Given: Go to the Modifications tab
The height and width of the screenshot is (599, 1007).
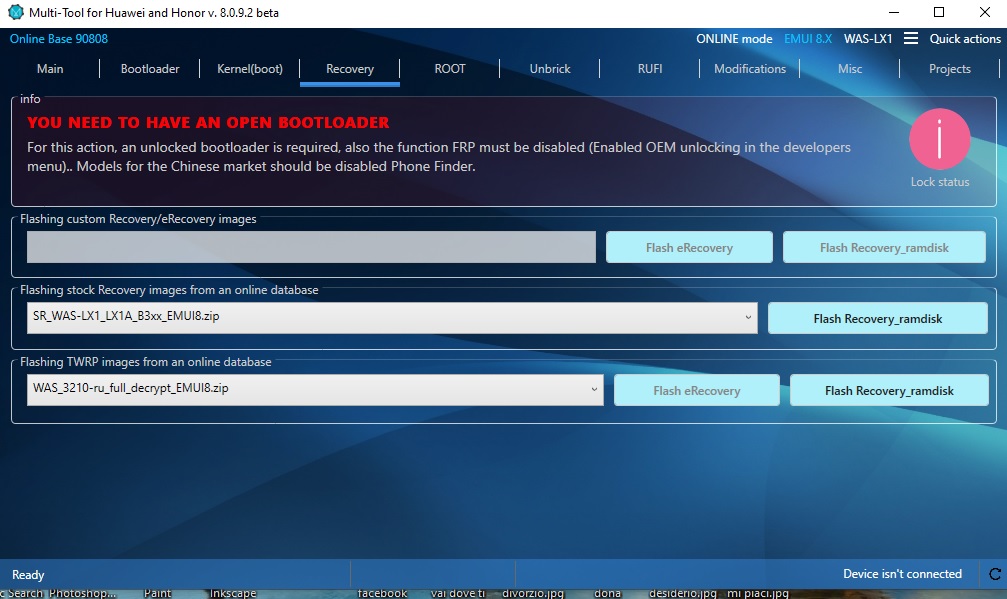Looking at the screenshot, I should [x=750, y=69].
